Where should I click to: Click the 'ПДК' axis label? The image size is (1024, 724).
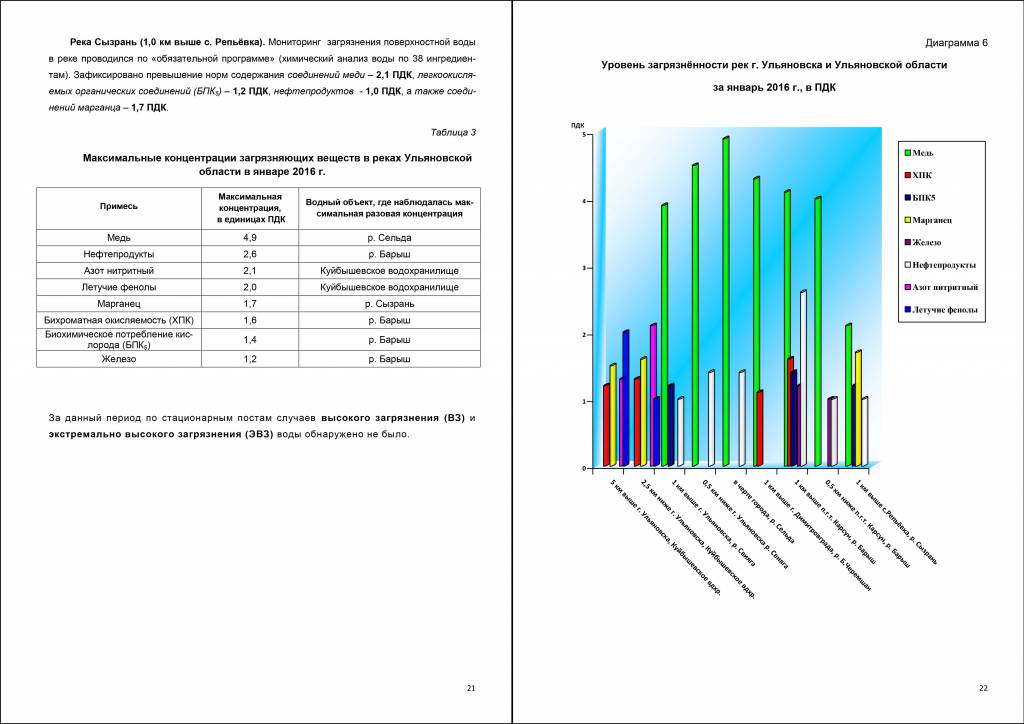click(x=577, y=125)
